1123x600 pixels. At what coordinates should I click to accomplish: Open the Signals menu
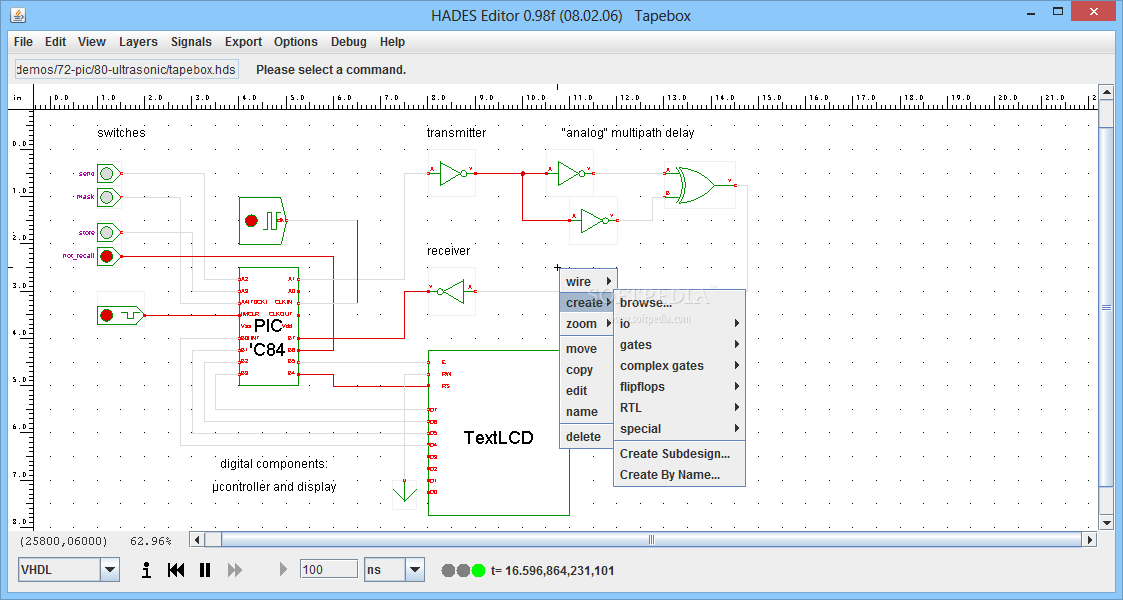pyautogui.click(x=191, y=42)
